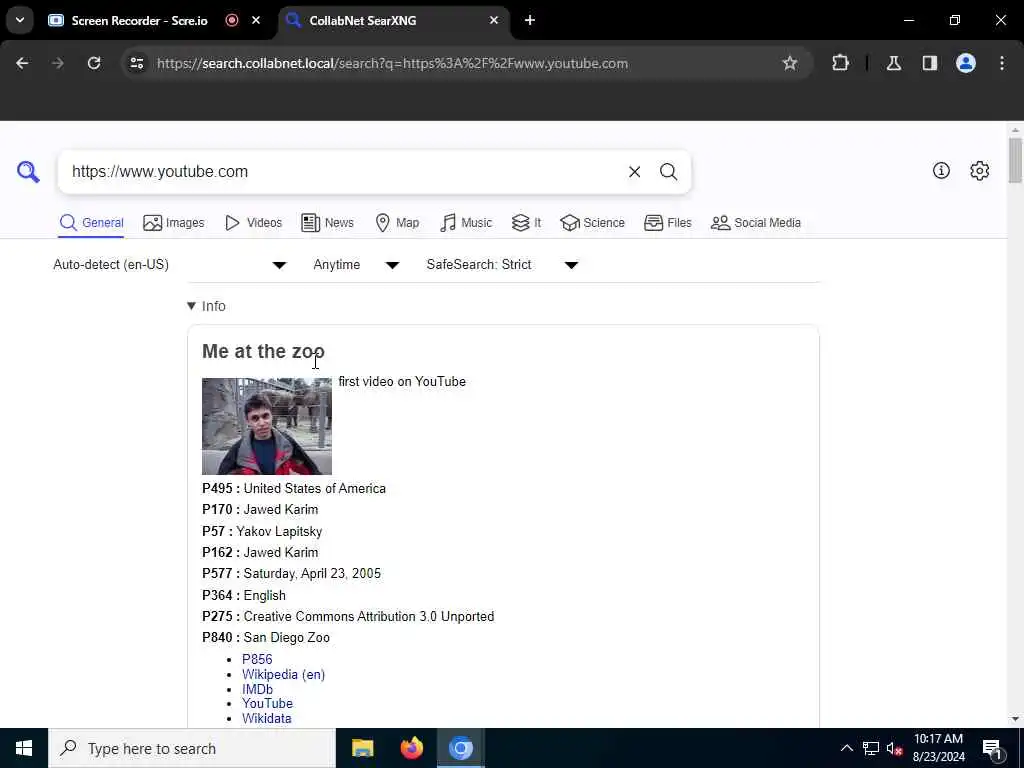Open the IMDb link
Viewport: 1024px width, 768px height.
pyautogui.click(x=257, y=689)
